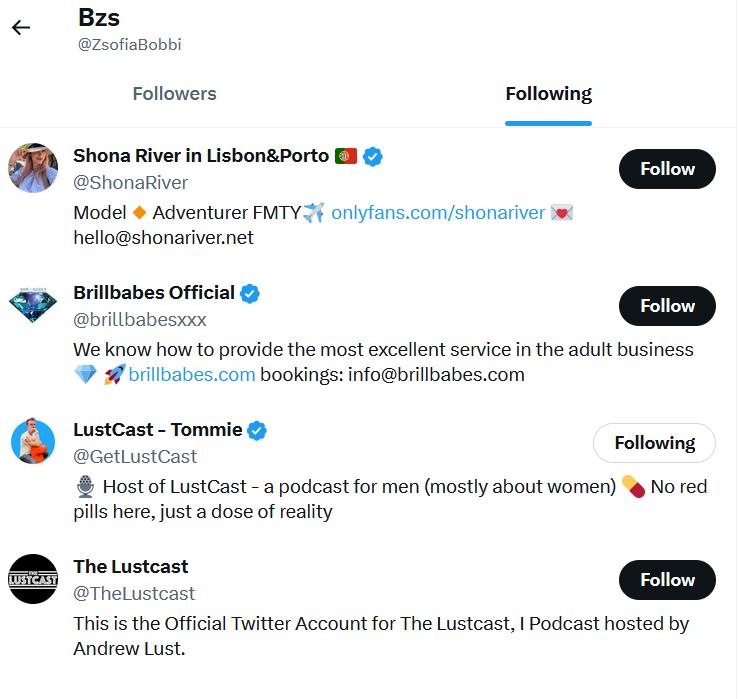Image resolution: width=738 pixels, height=699 pixels.
Task: Click The Lustcast black logo avatar
Action: (x=33, y=578)
